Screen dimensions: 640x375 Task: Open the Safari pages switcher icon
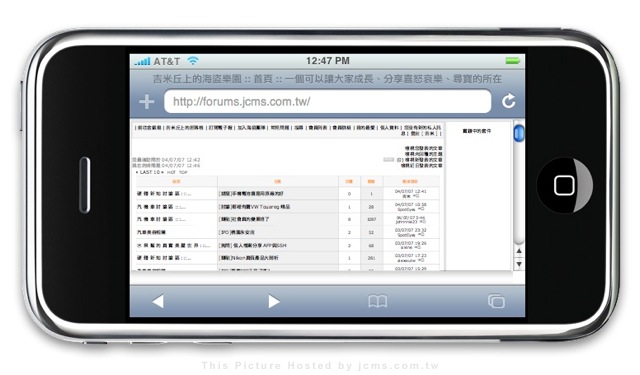(496, 301)
